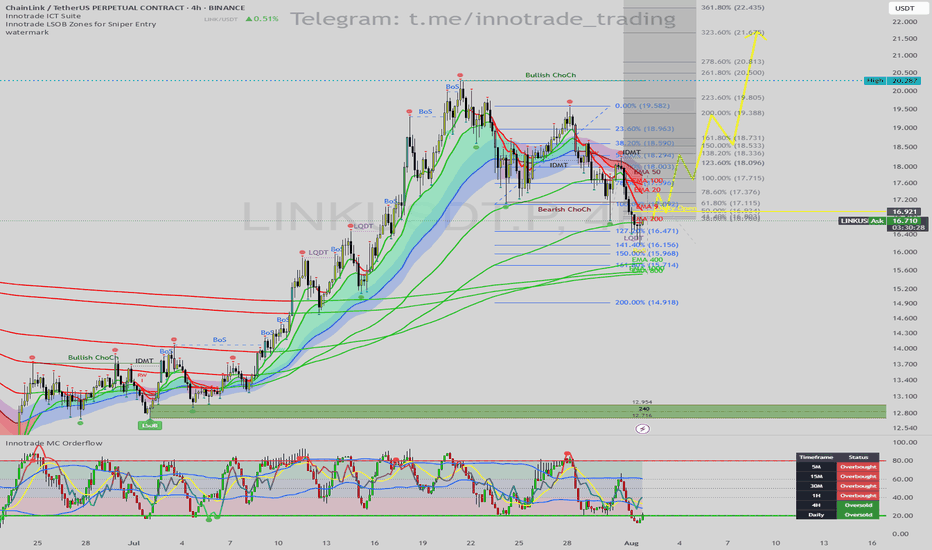Viewport: 932px width, 550px height.
Task: Click the 30M row in the status table
Action: click(837, 486)
